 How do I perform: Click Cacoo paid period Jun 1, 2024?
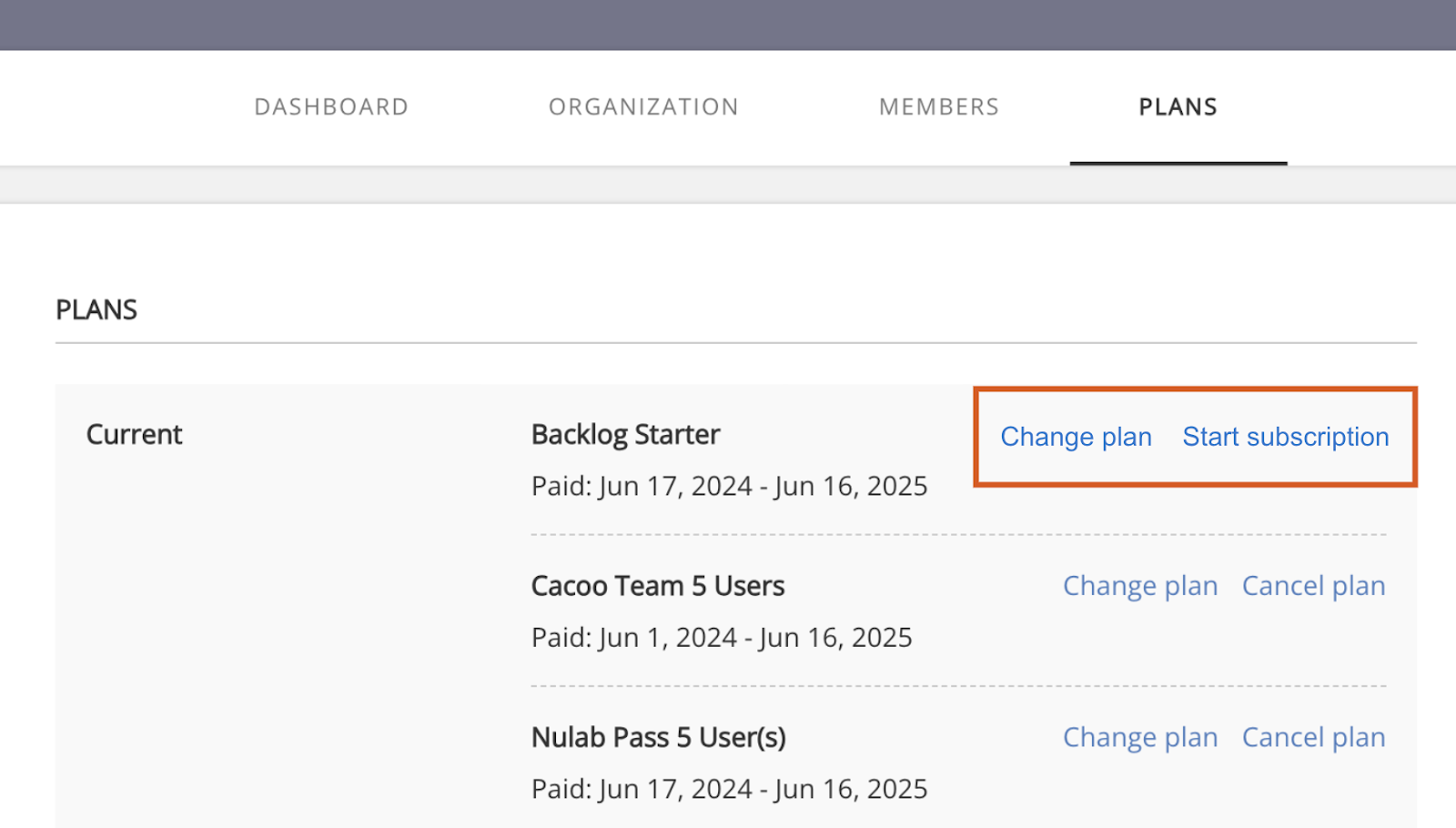[x=722, y=637]
